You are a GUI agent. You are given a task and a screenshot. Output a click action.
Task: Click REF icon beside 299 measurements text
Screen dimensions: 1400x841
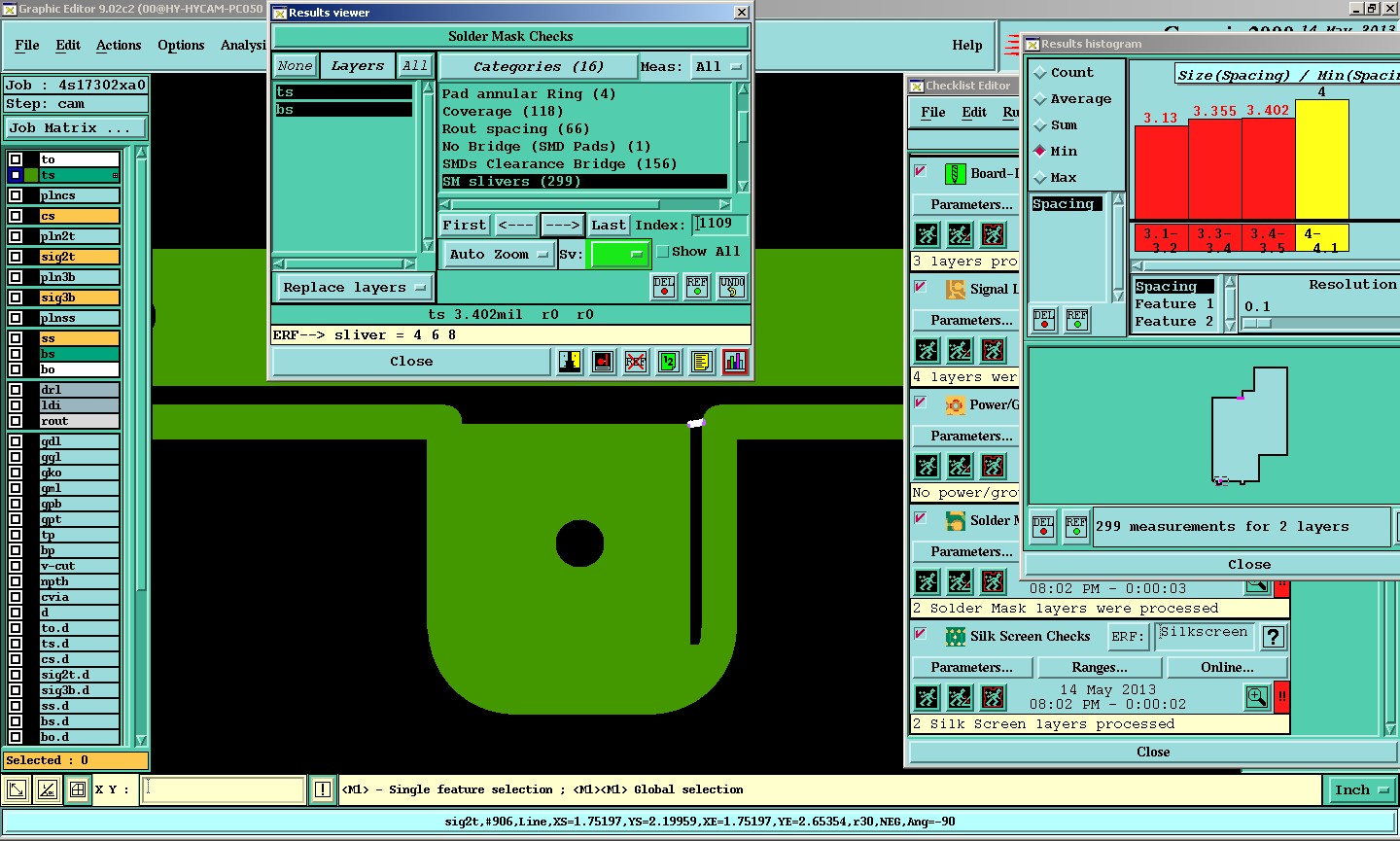coord(1075,526)
